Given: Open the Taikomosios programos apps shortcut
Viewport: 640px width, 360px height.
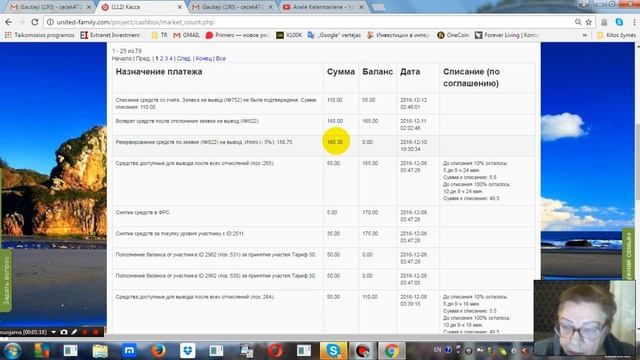Looking at the screenshot, I should (40, 35).
